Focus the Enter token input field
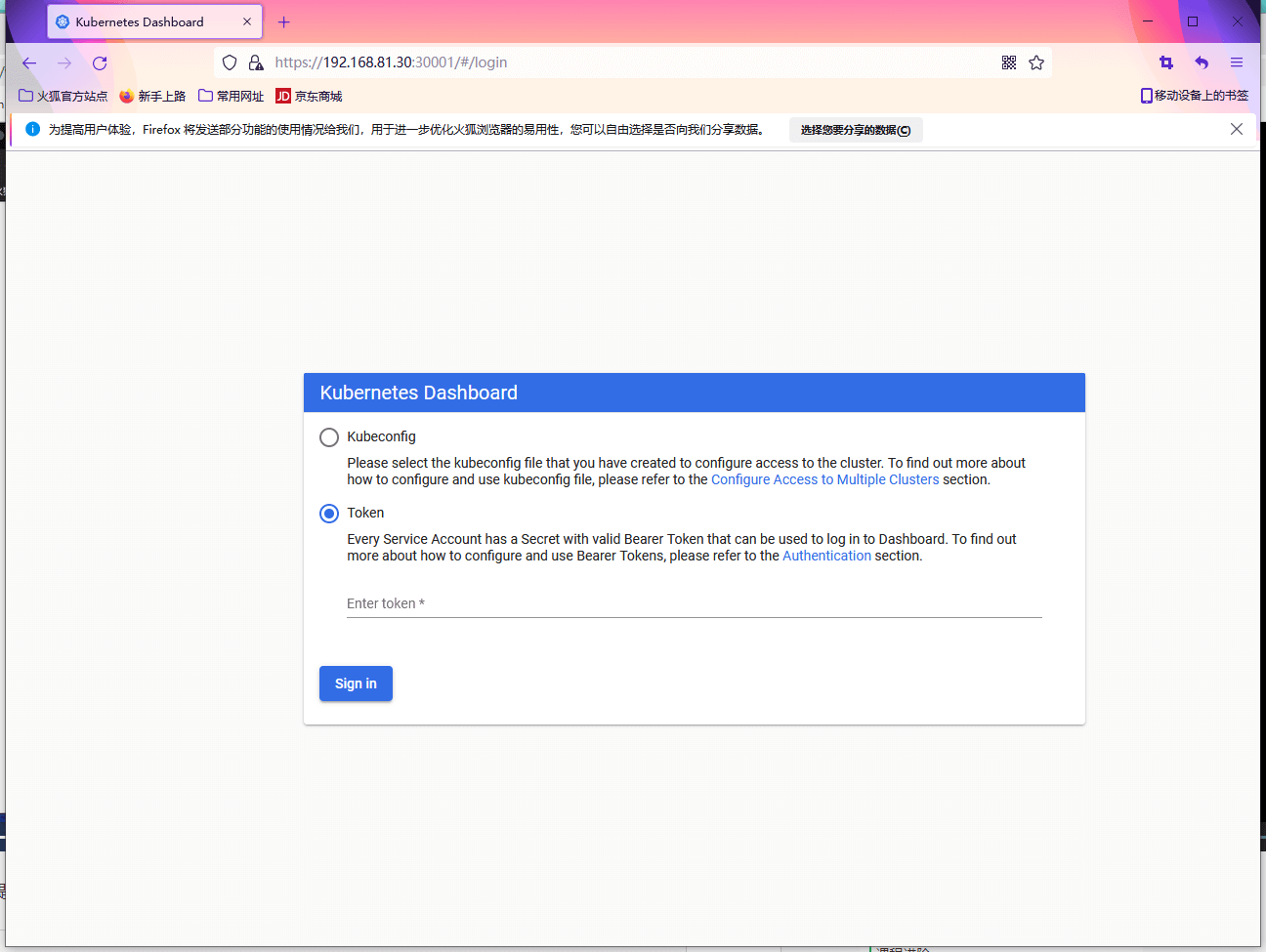Image resolution: width=1266 pixels, height=952 pixels. click(x=695, y=603)
